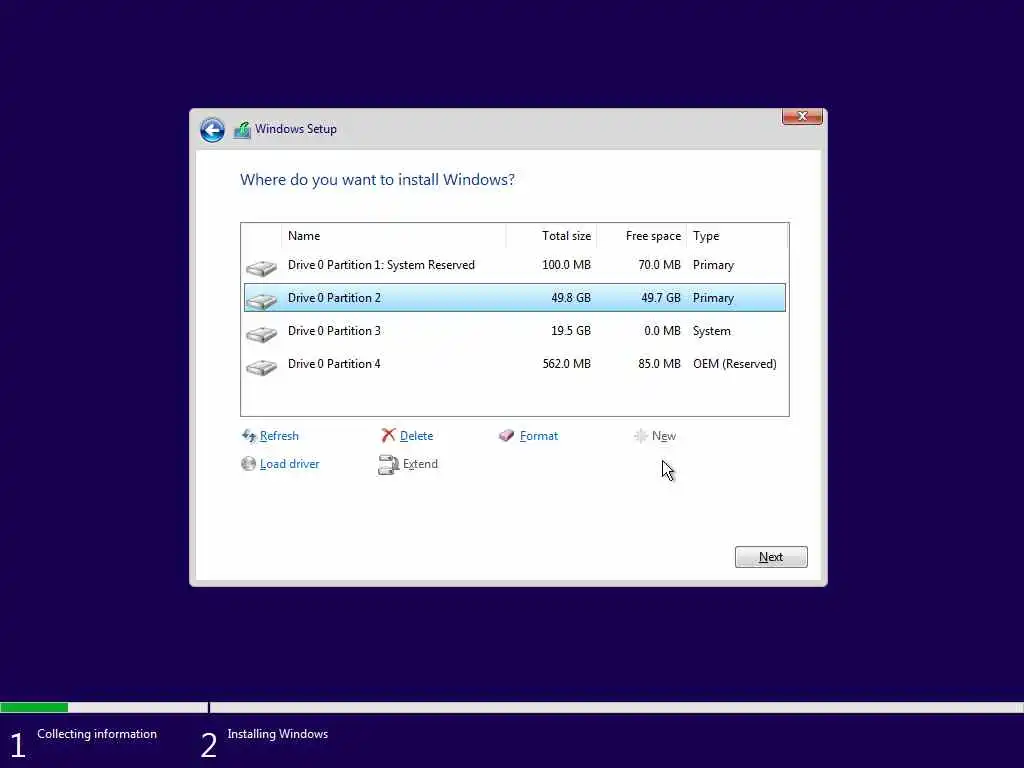Refresh the partition list via Refresh link
This screenshot has width=1024, height=768.
click(279, 436)
